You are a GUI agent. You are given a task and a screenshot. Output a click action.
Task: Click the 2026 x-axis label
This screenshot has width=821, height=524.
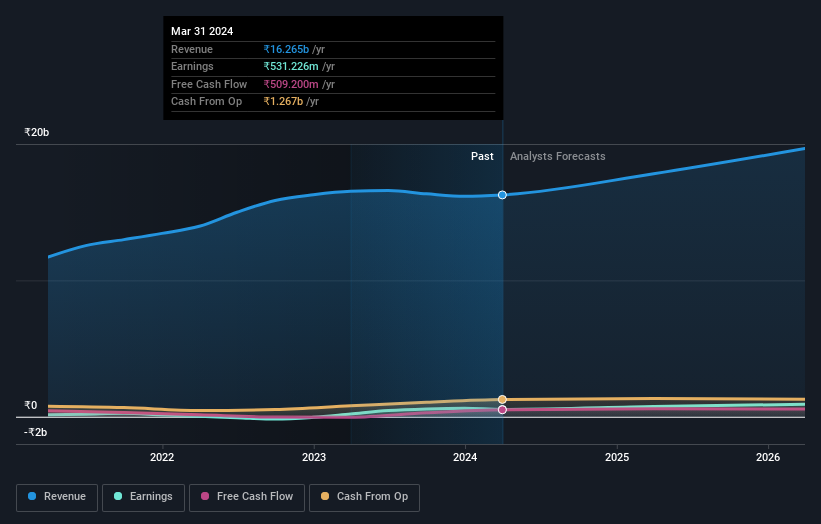(768, 457)
